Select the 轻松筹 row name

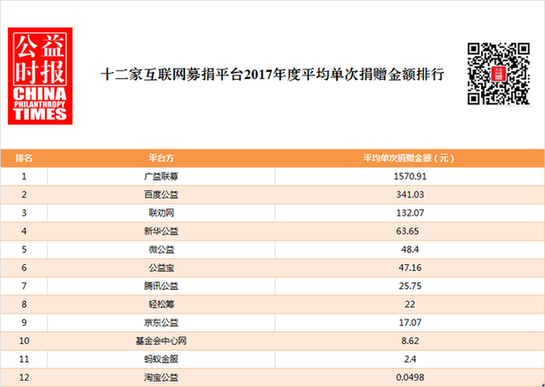161,304
